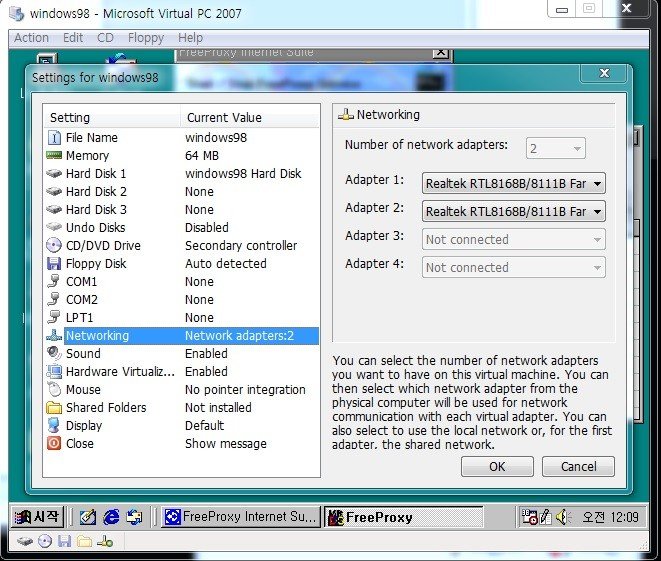Screen dimensions: 661x561
Task: Select 'Auto detected' value
Action: 226,263
